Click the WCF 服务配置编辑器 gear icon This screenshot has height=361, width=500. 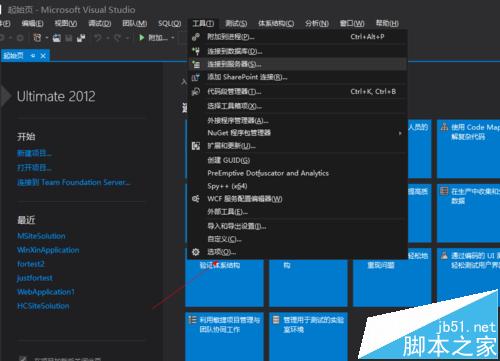click(x=196, y=199)
